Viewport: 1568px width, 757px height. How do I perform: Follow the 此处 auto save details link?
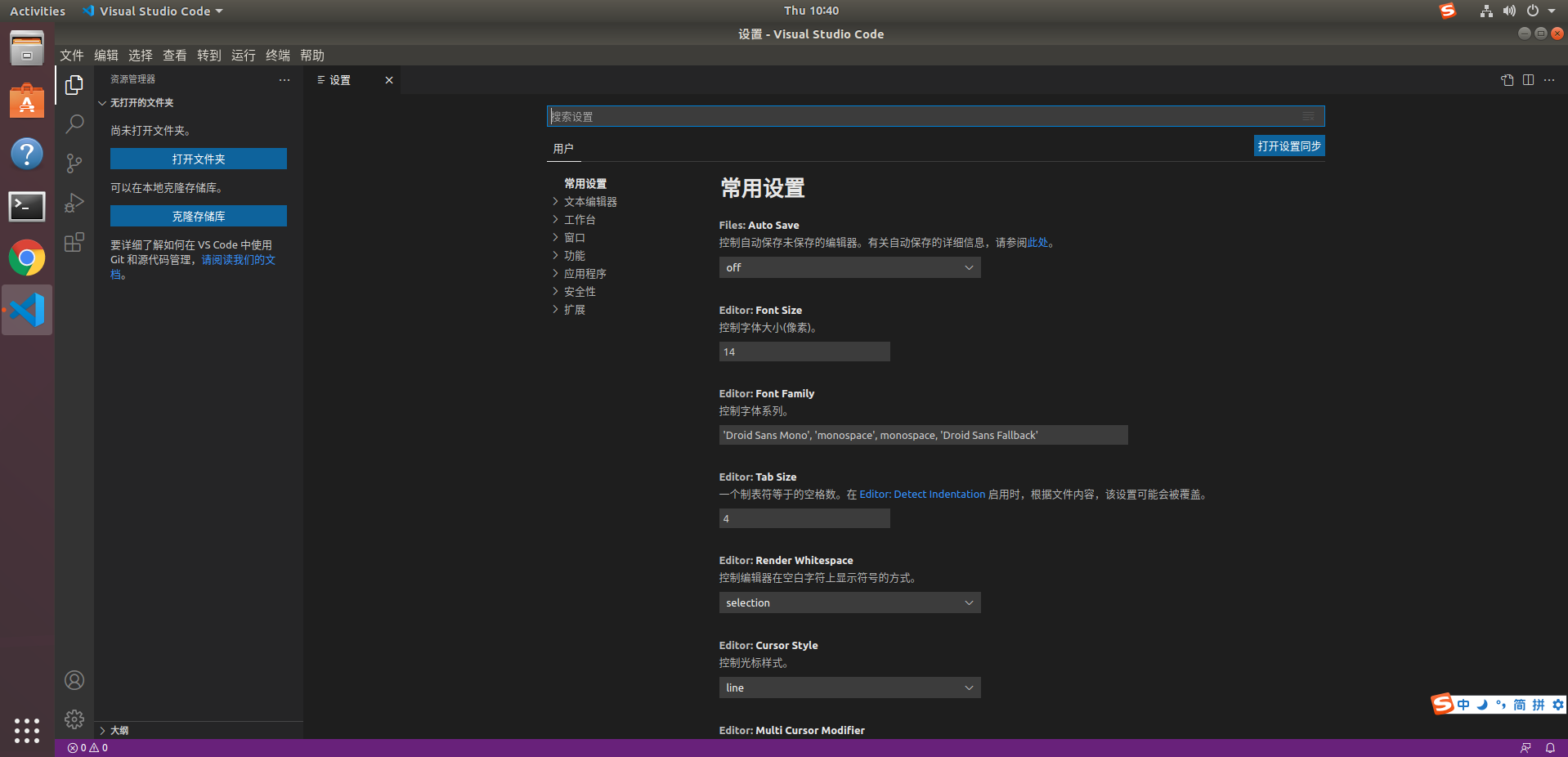tap(1037, 243)
